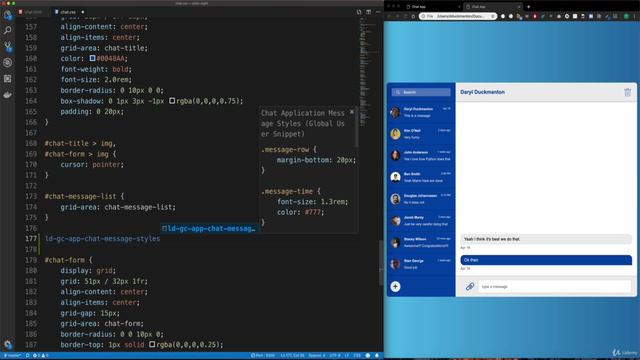
Task: Click Kim O'Neil's avatar picture
Action: pos(395,134)
